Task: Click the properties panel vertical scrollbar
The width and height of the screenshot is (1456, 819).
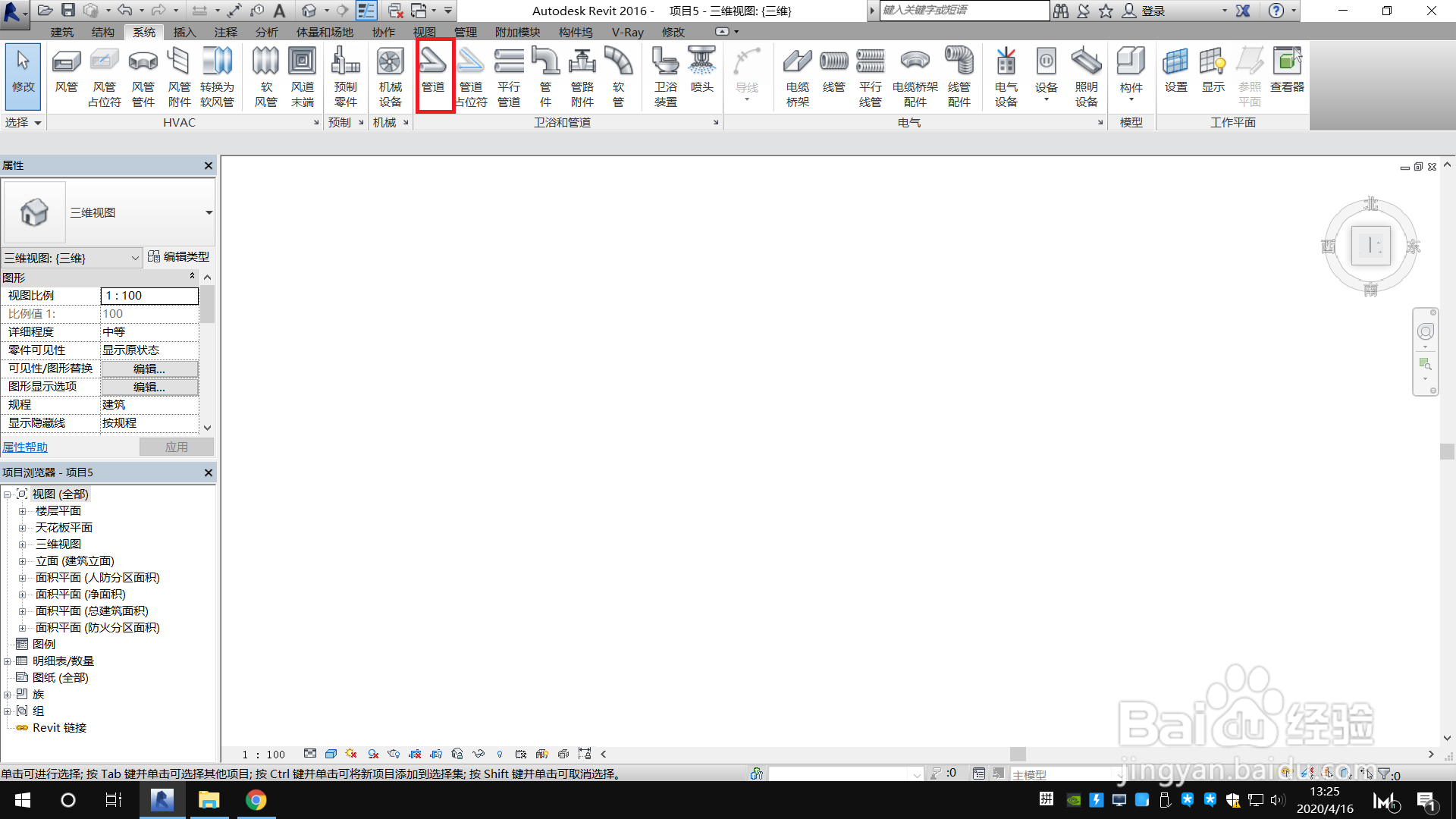Action: [x=207, y=303]
